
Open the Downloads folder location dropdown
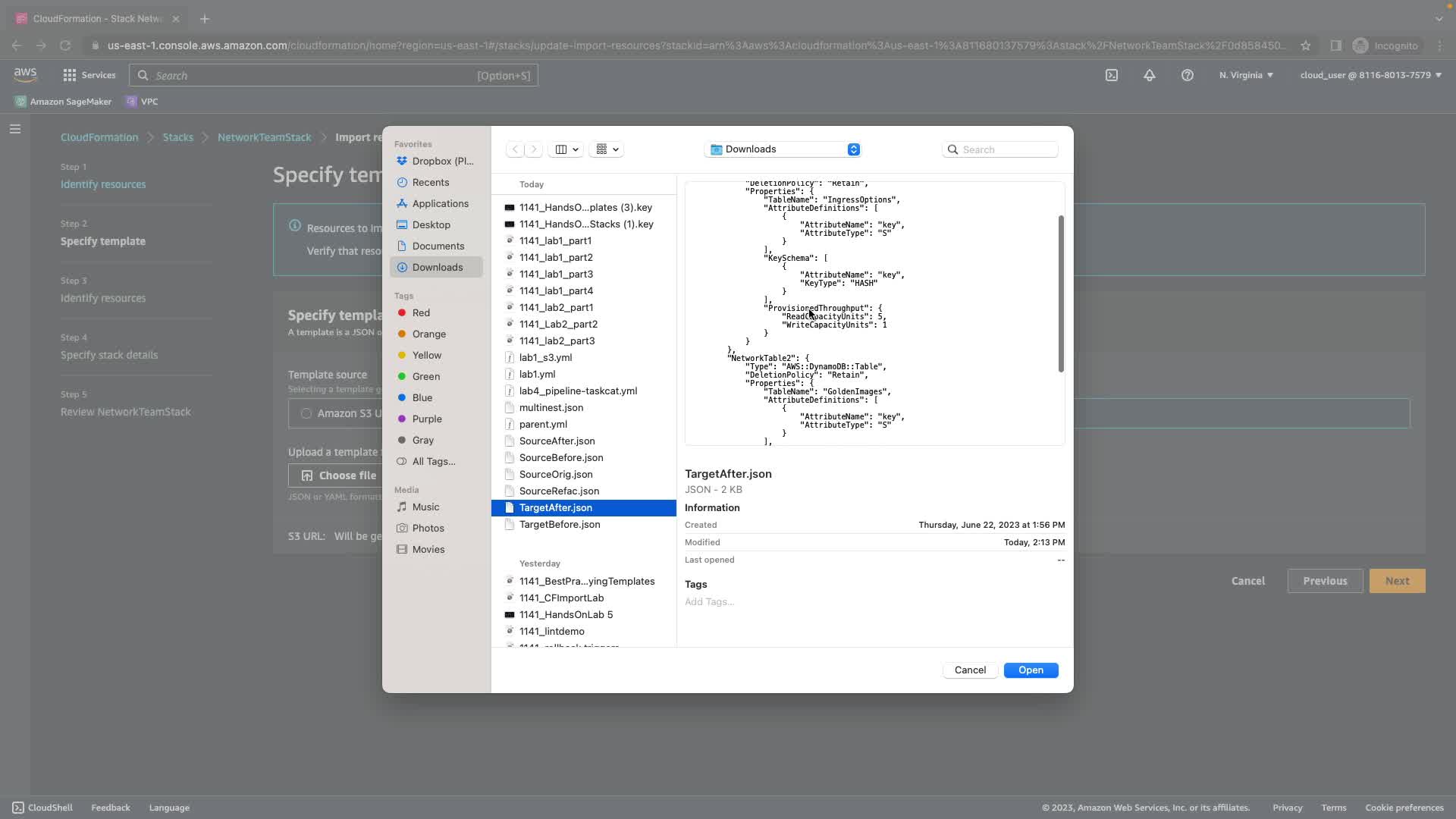coord(783,149)
